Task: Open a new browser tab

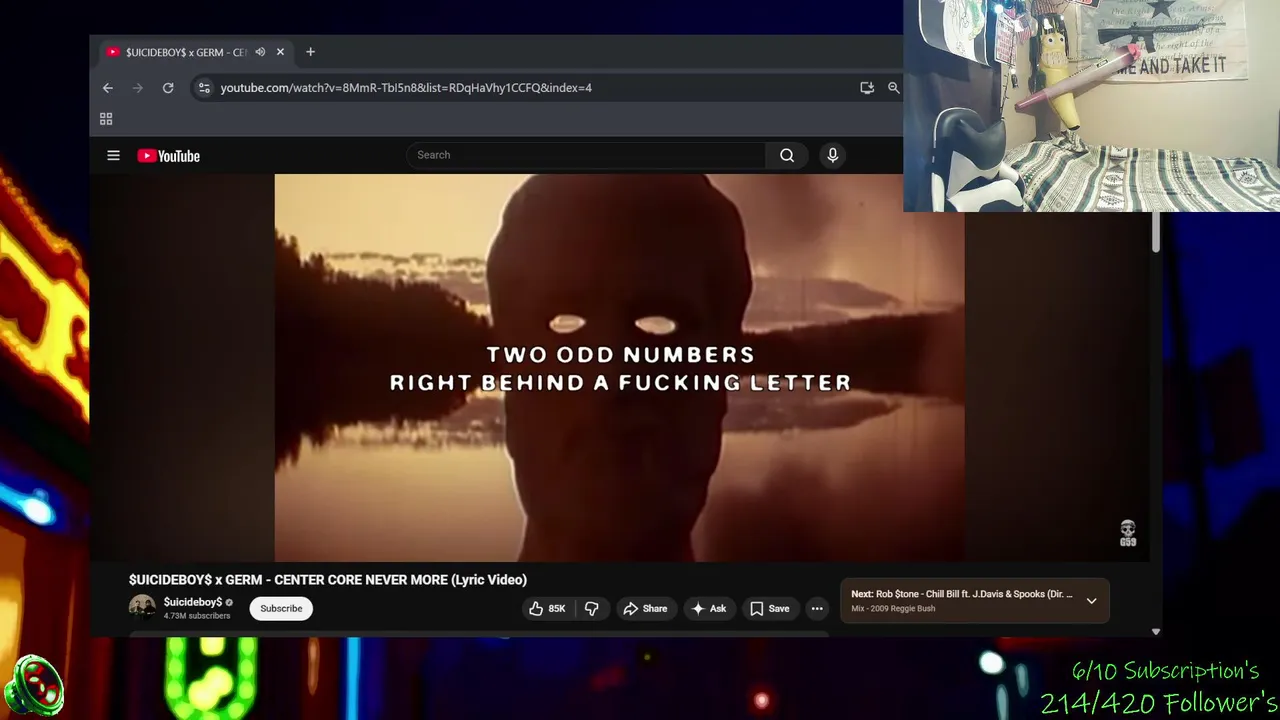Action: tap(310, 52)
